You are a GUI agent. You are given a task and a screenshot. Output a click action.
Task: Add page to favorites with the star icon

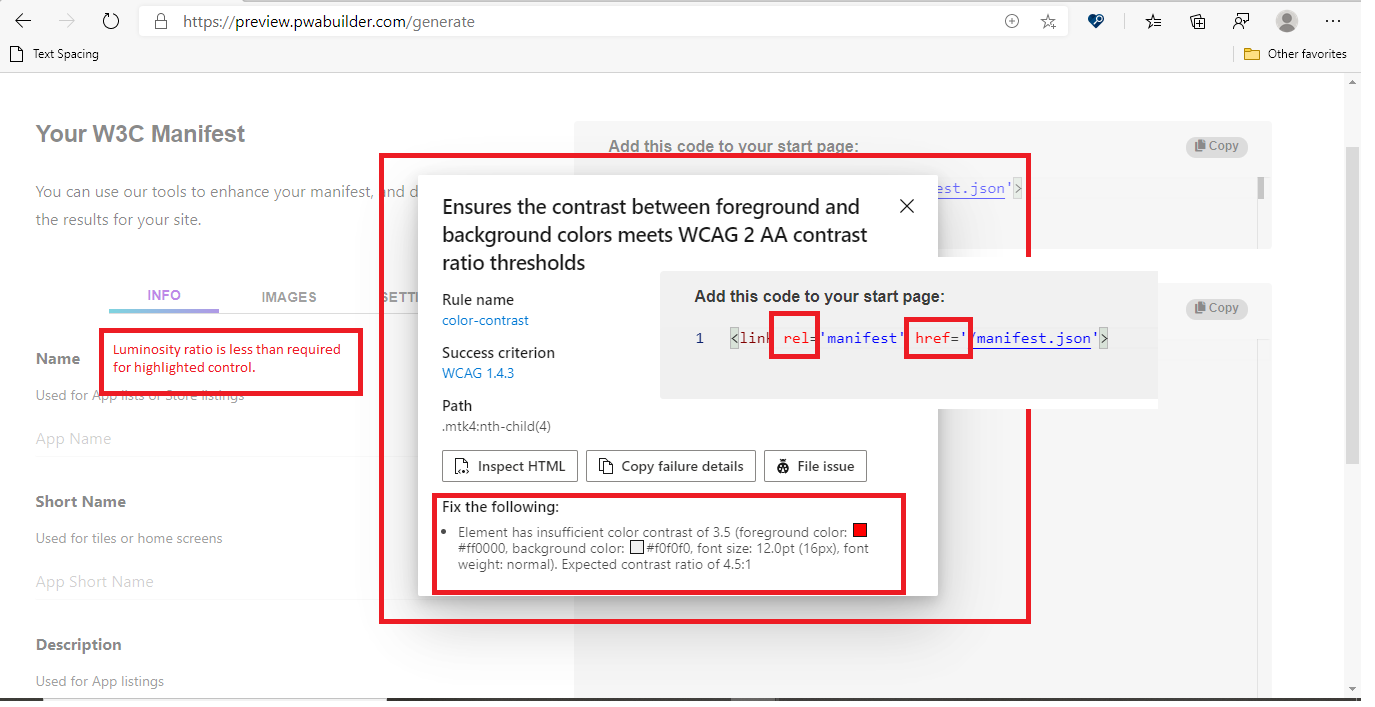pyautogui.click(x=1048, y=20)
